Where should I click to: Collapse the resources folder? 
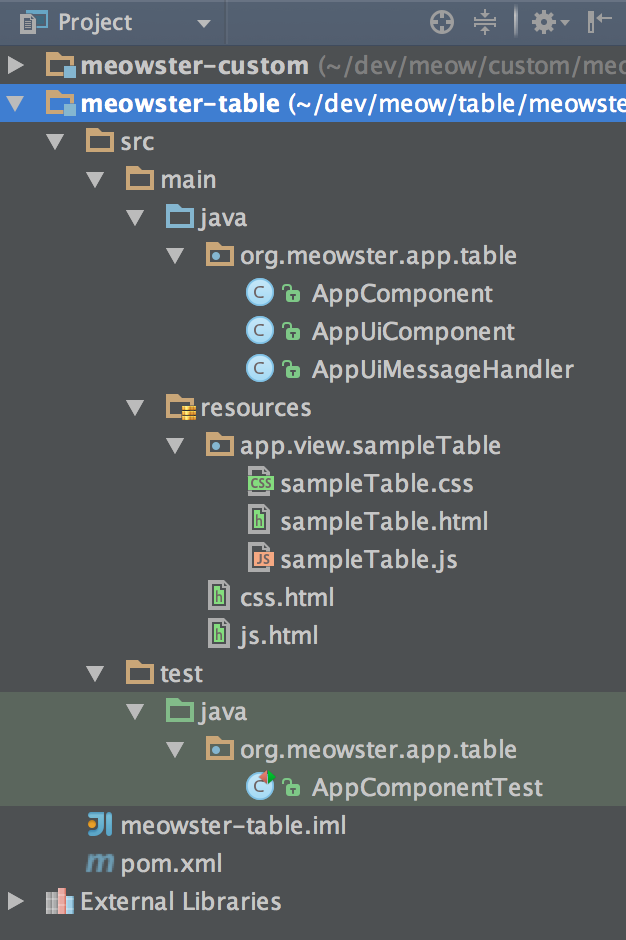[x=135, y=408]
